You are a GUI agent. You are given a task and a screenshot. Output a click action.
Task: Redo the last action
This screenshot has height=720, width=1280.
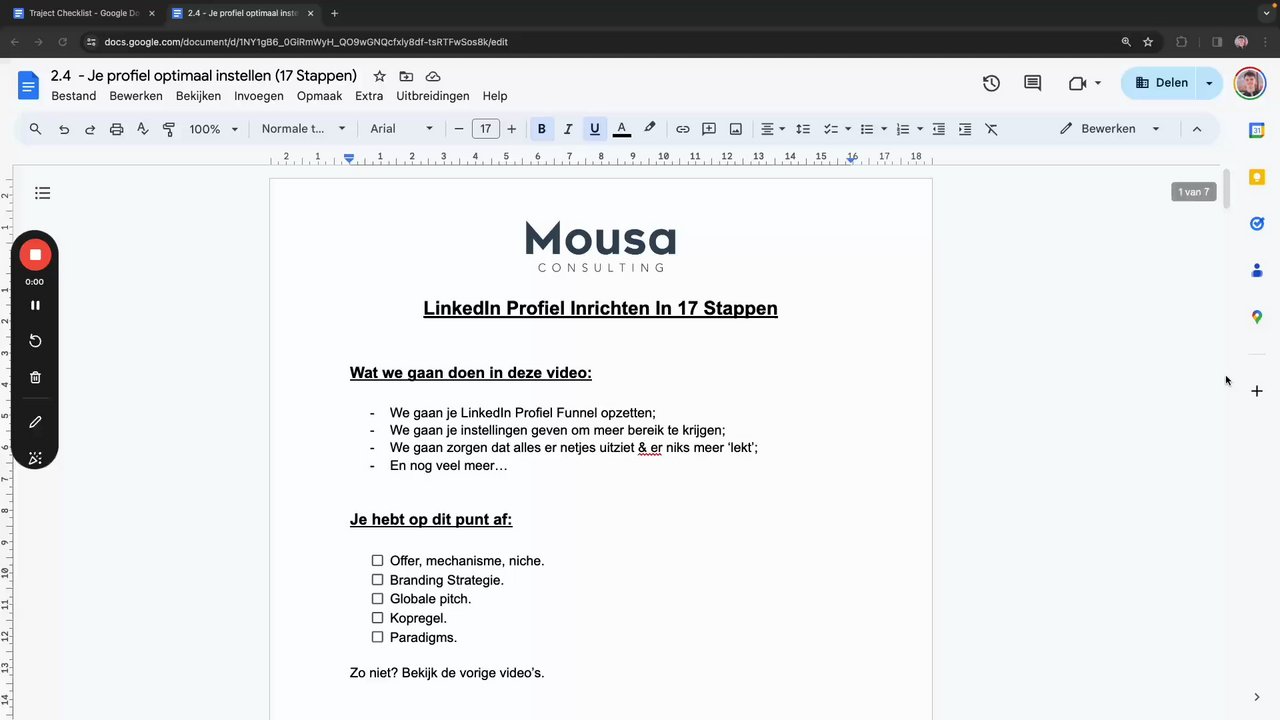(90, 129)
